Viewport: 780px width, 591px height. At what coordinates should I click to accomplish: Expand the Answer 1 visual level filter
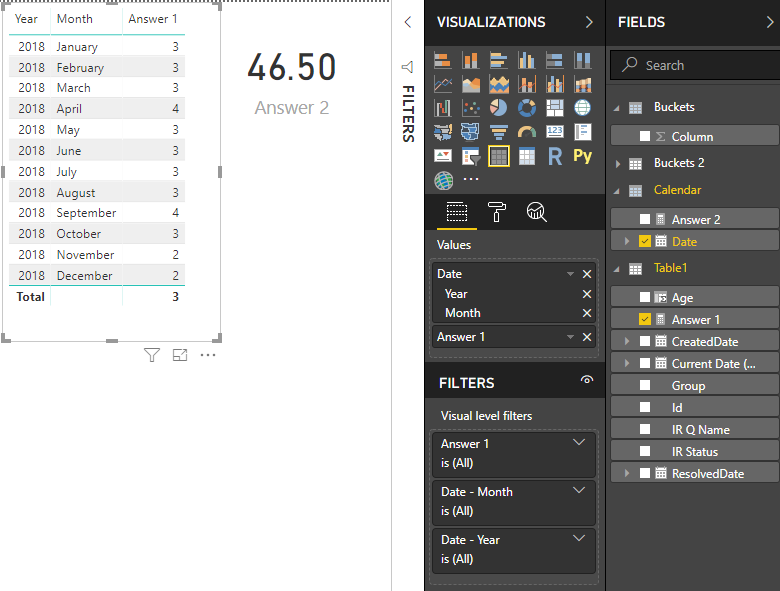[579, 442]
